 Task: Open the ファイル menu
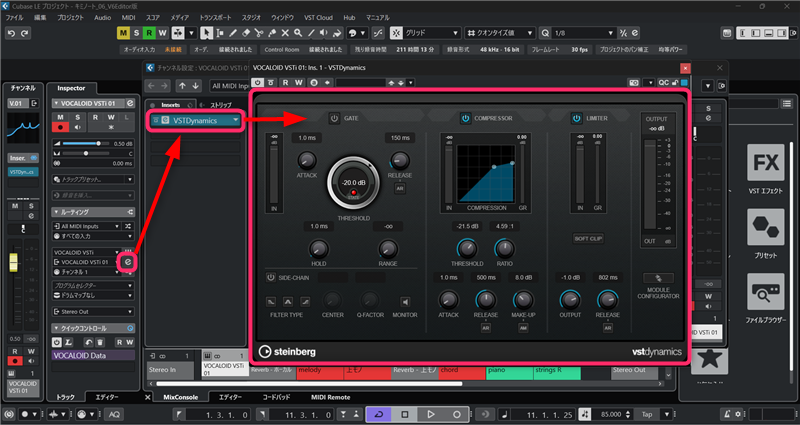(x=14, y=18)
